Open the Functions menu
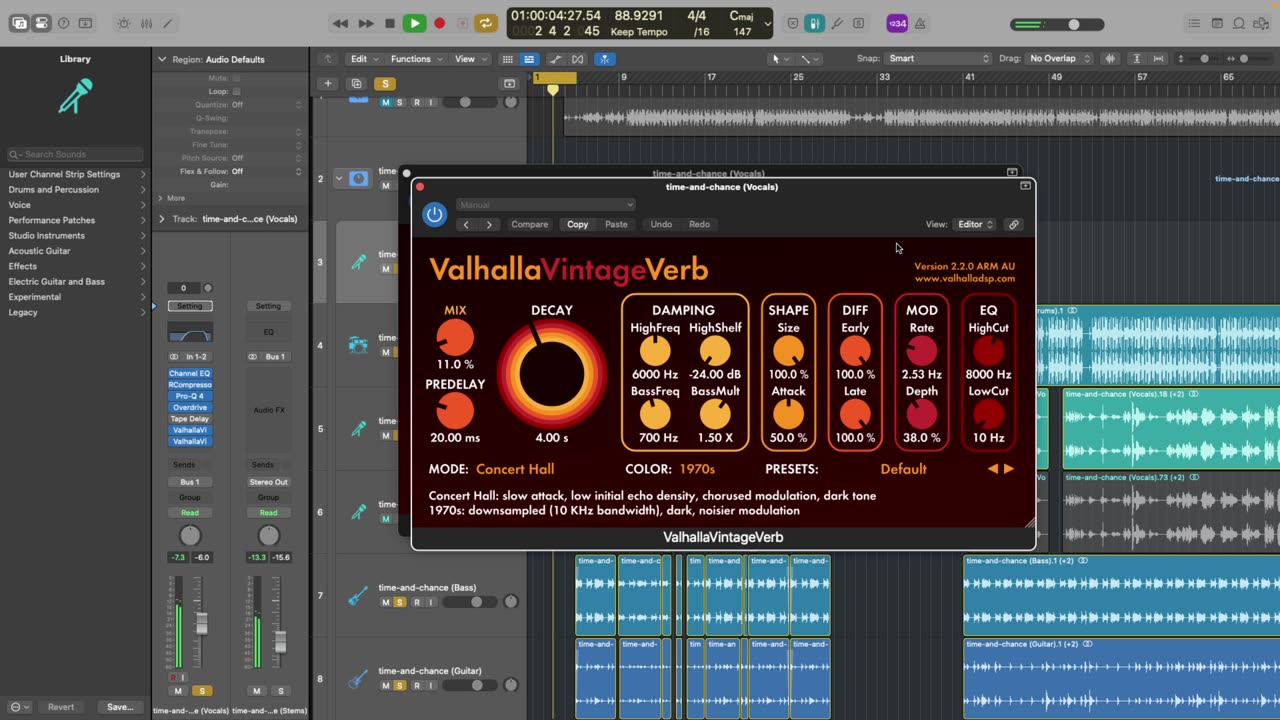Screen dimensions: 1280x720 point(416,59)
